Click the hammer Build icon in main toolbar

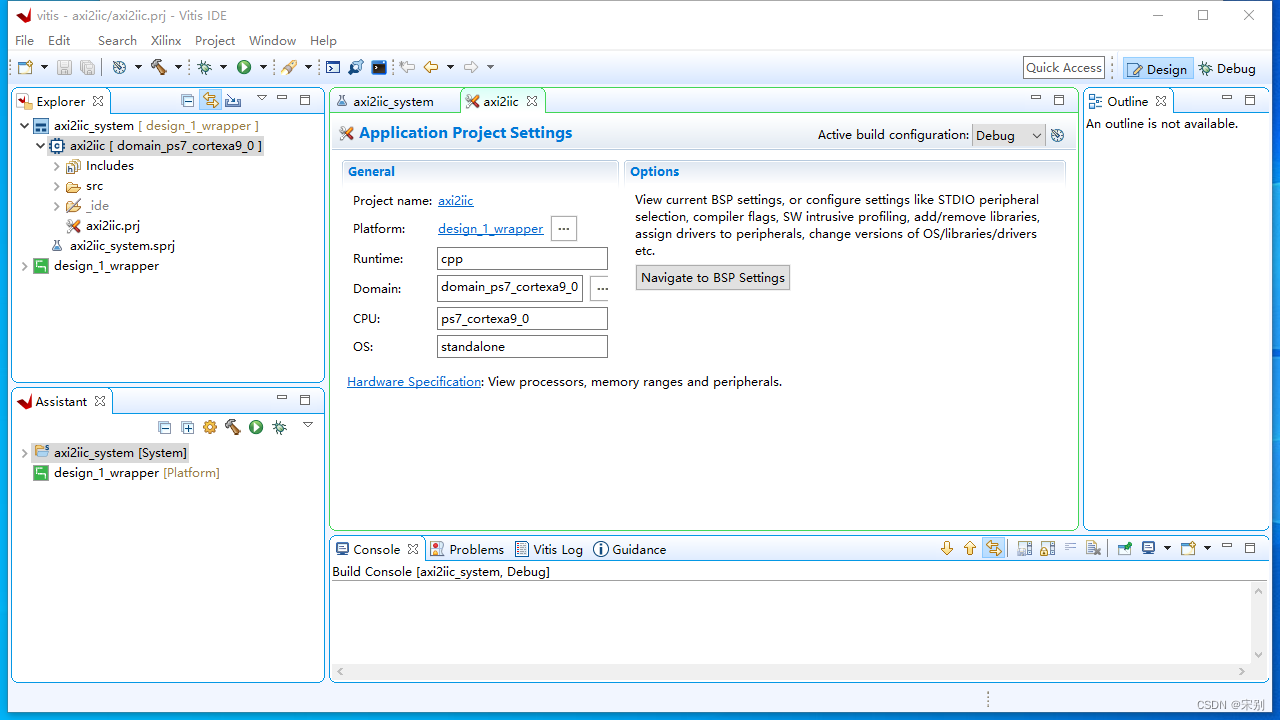tap(159, 67)
